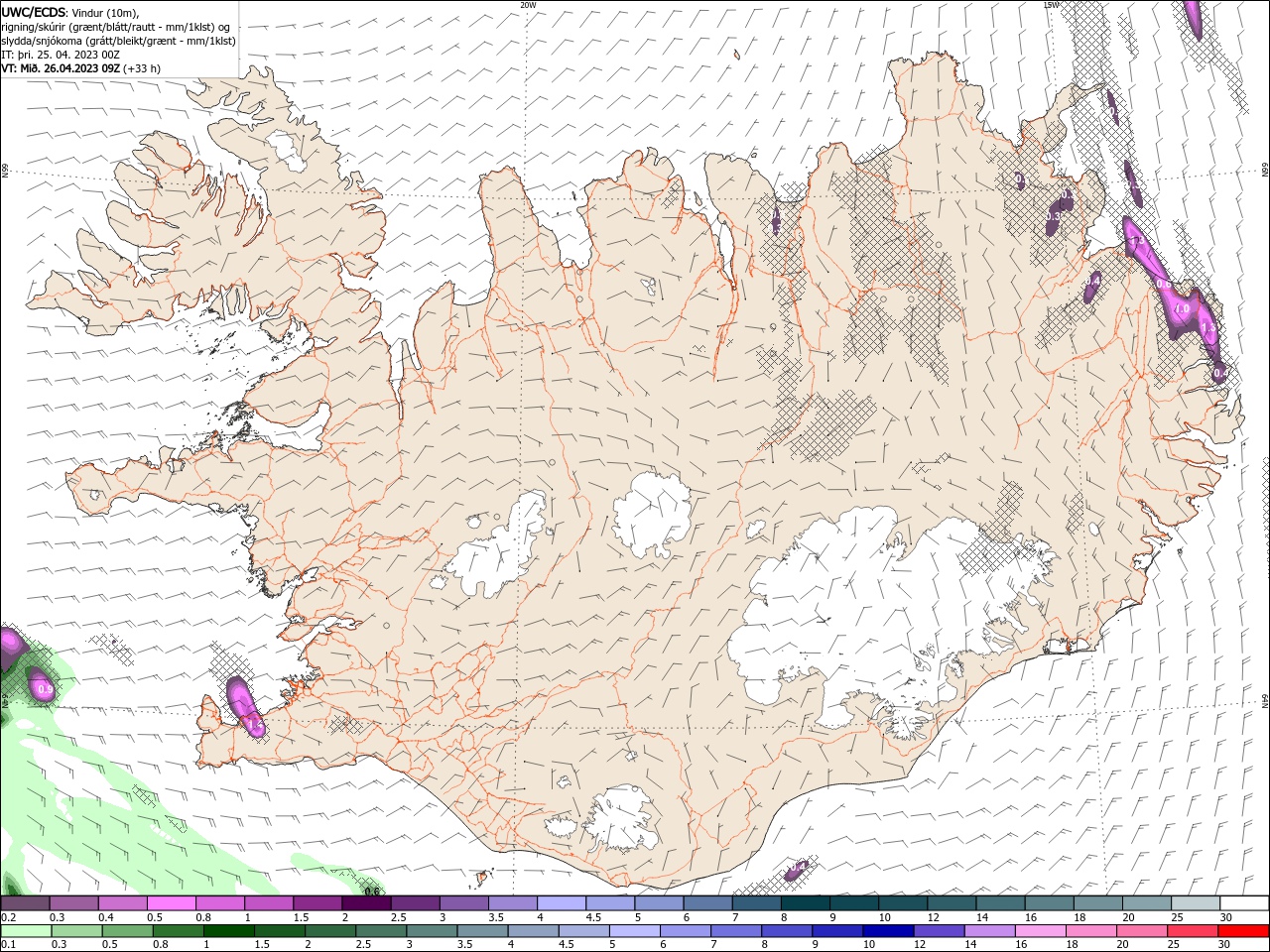Click the 'Vindur (10m),' title text
The width and height of the screenshot is (1270, 952).
(105, 12)
